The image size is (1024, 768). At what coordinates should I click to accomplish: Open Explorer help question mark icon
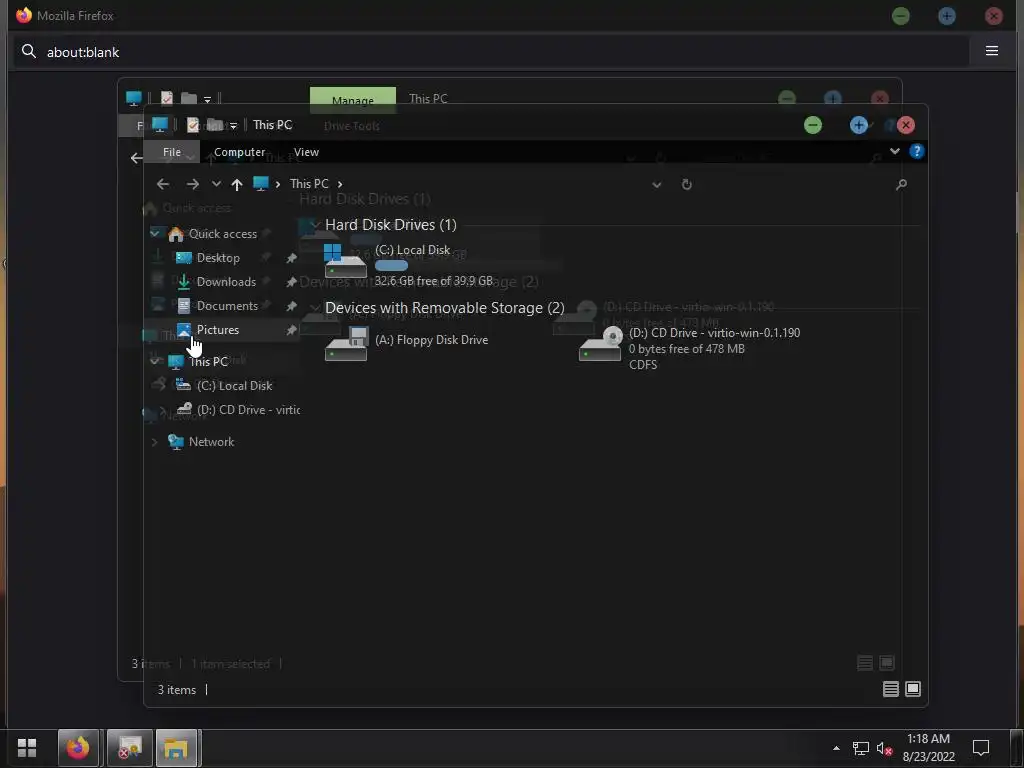tap(916, 152)
